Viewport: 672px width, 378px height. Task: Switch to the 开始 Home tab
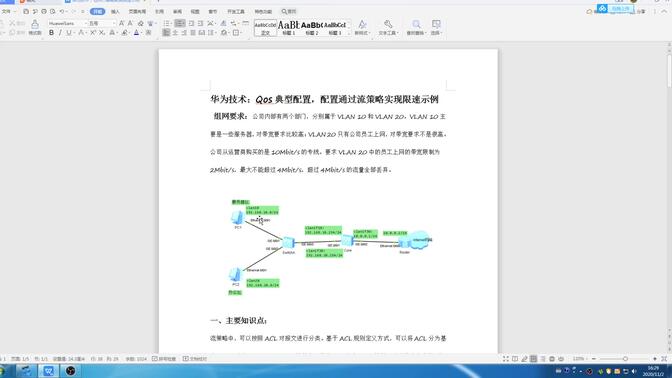98,12
